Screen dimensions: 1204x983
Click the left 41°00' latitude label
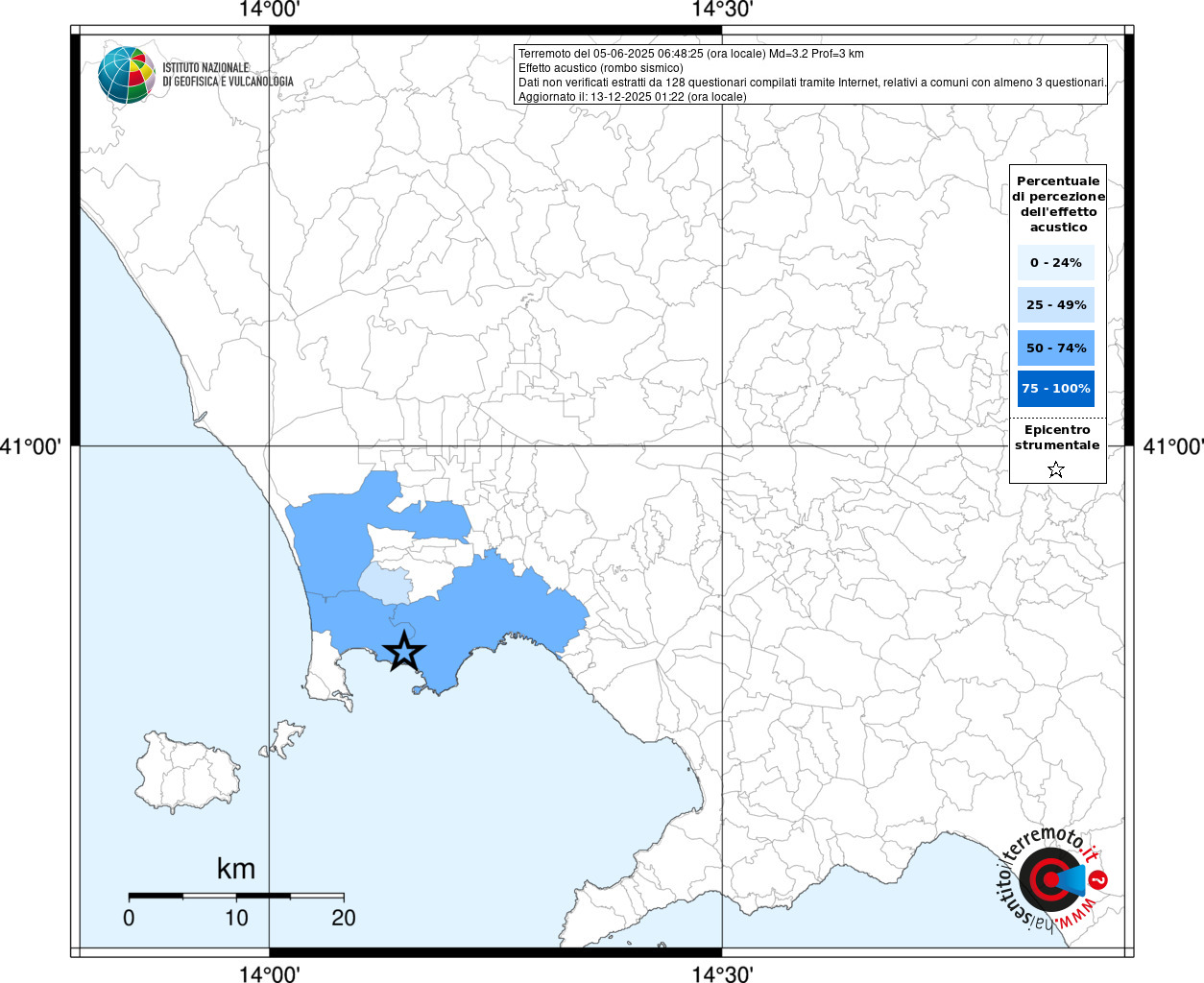pyautogui.click(x=32, y=446)
